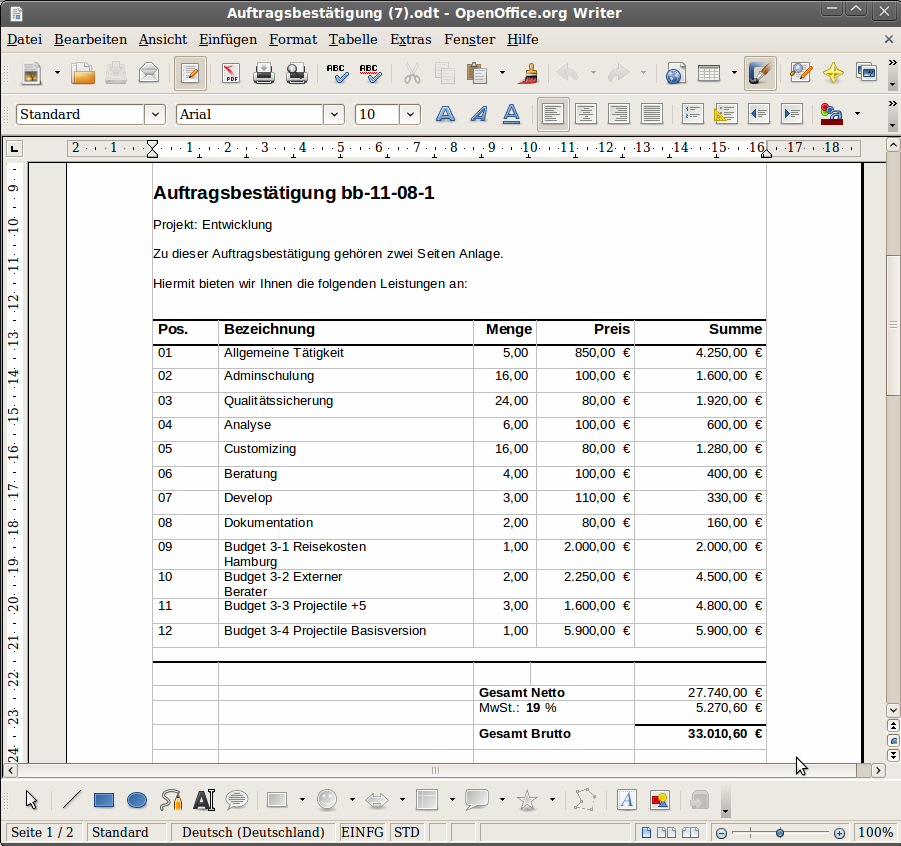Click the Export as PDF icon

(231, 73)
